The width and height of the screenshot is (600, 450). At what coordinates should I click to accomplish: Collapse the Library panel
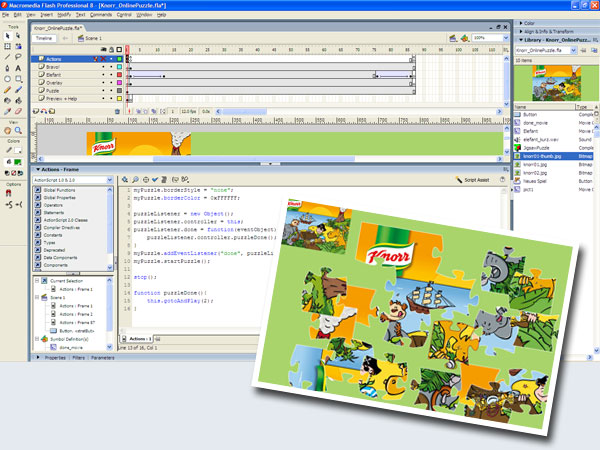[521, 40]
